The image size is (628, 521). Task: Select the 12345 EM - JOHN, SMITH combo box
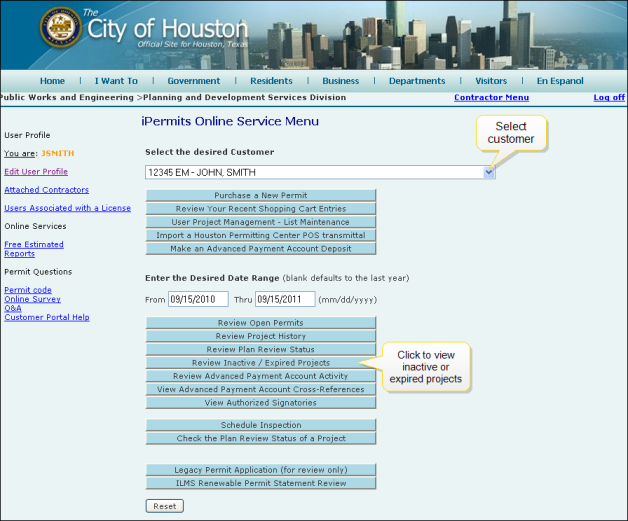(x=320, y=172)
